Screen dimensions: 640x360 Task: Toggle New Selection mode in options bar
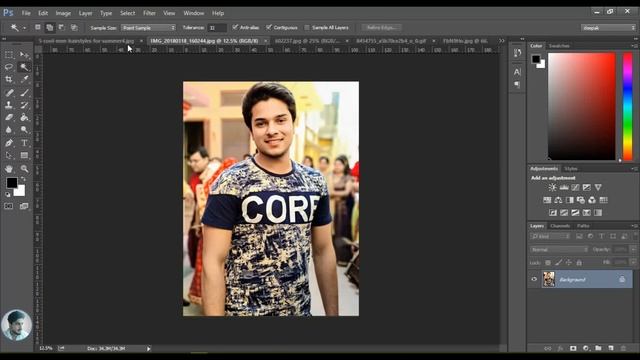[38, 27]
